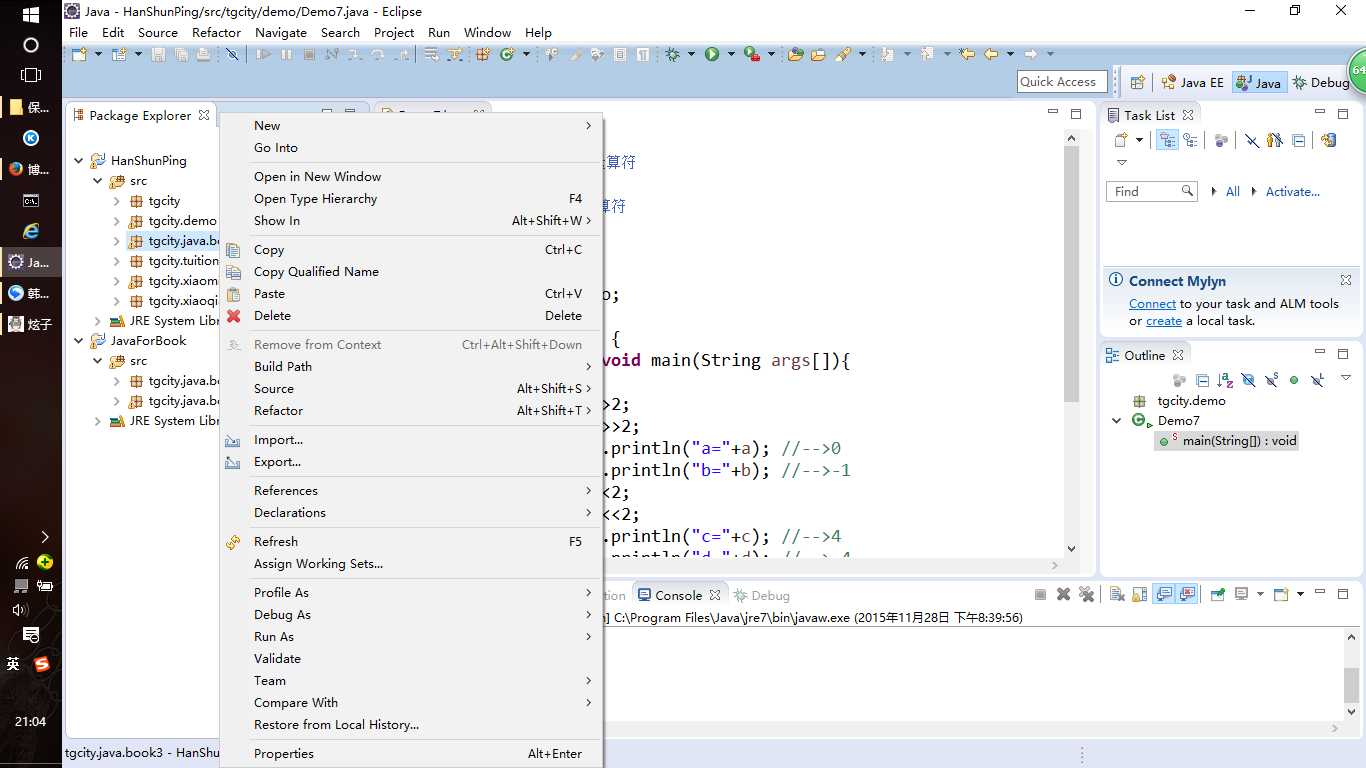The width and height of the screenshot is (1366, 768).
Task: Switch to Java EE perspective button
Action: [x=1192, y=83]
